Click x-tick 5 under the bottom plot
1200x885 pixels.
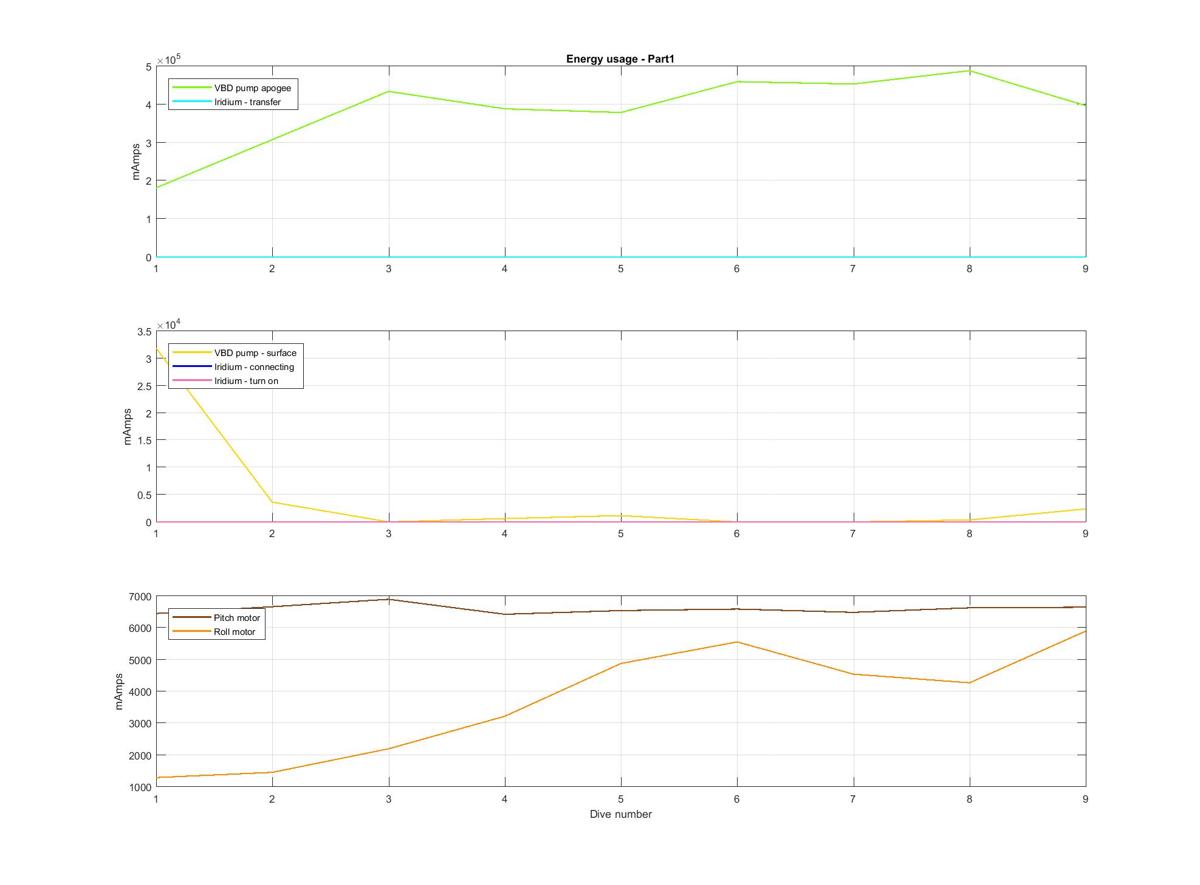[x=621, y=798]
